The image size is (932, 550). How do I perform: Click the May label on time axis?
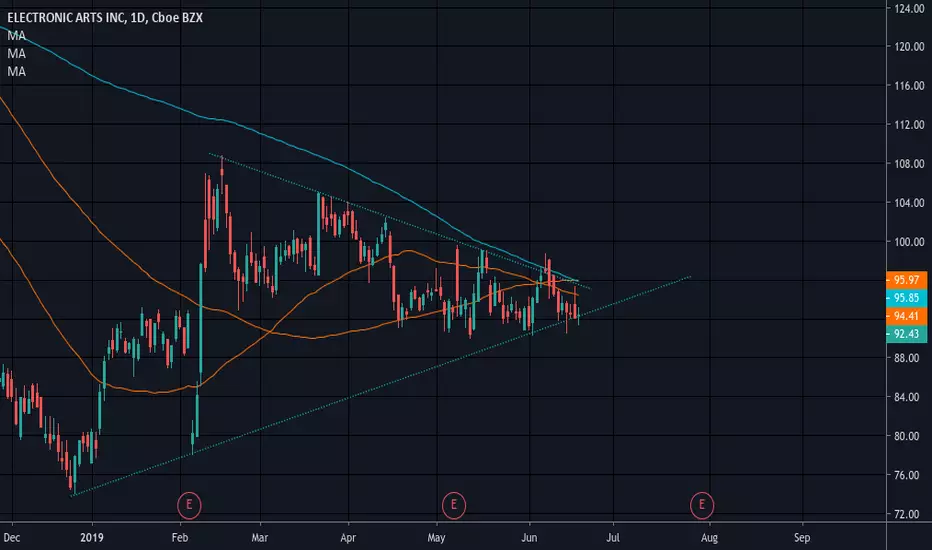coord(436,538)
